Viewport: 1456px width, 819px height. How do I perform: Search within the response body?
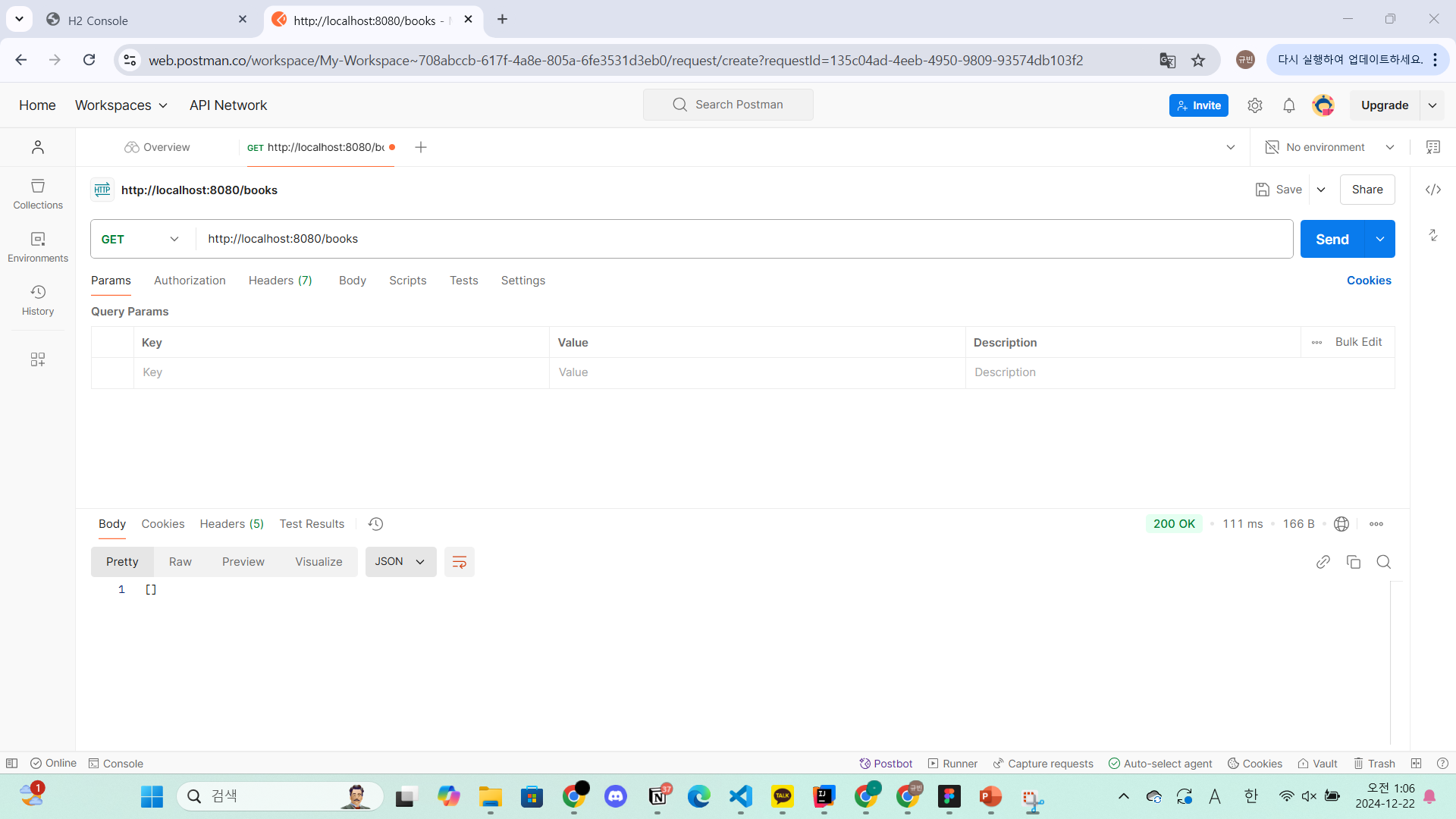pyautogui.click(x=1383, y=562)
